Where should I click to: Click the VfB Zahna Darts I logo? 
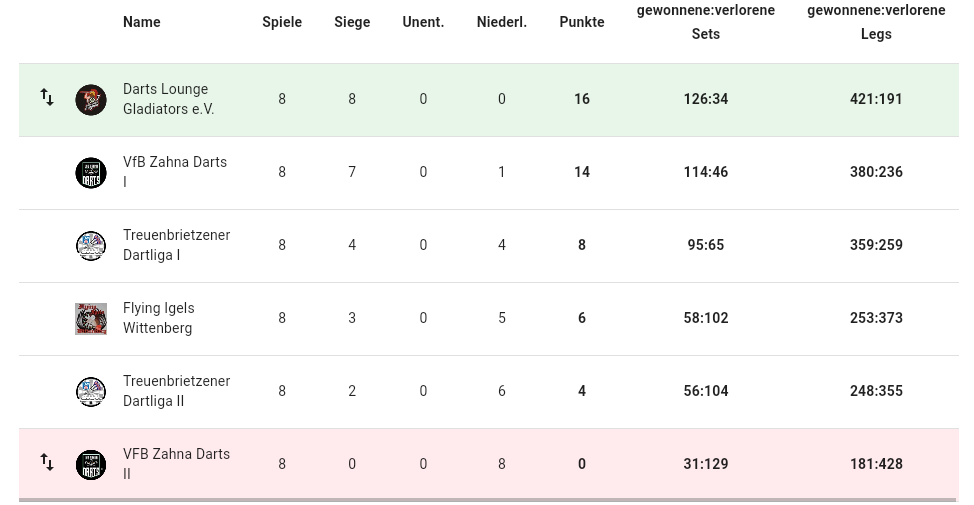91,173
